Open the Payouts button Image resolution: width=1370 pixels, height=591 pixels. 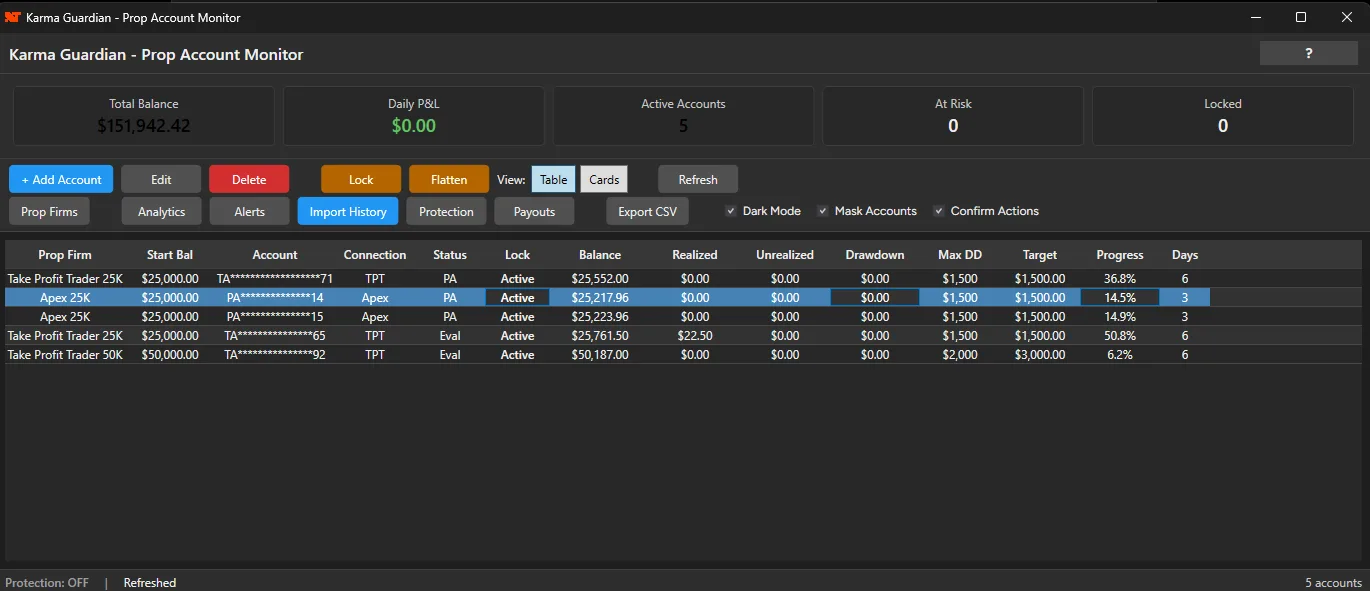534,211
